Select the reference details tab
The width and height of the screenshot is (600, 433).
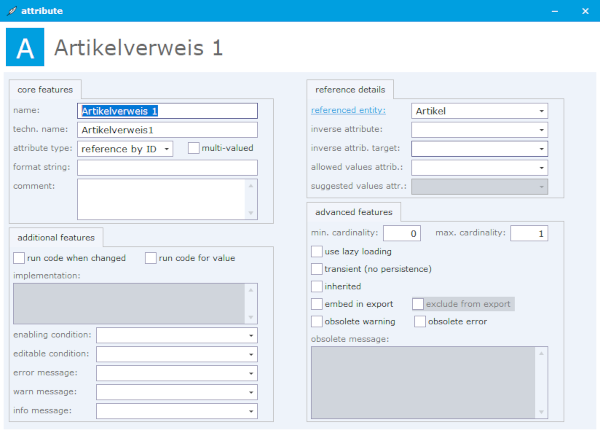(350, 90)
